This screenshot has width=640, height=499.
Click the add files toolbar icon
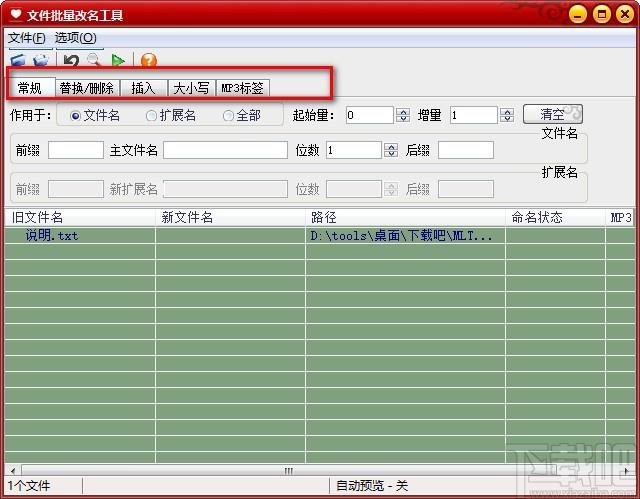pyautogui.click(x=17, y=62)
